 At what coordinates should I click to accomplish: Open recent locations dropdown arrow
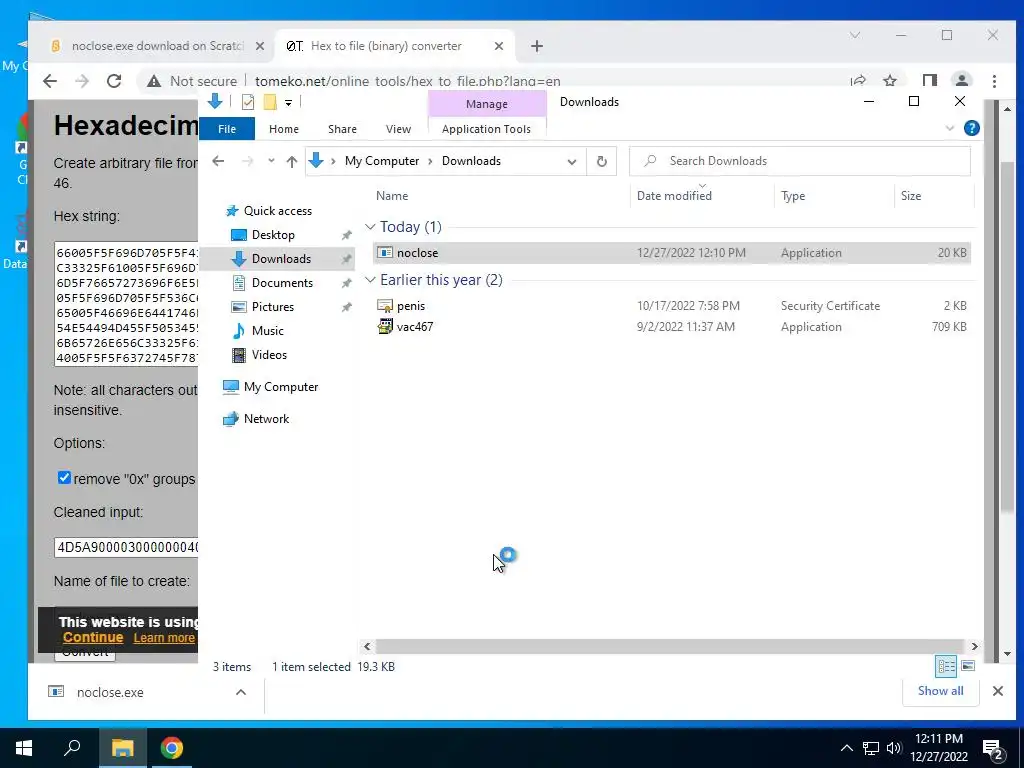pyautogui.click(x=271, y=161)
